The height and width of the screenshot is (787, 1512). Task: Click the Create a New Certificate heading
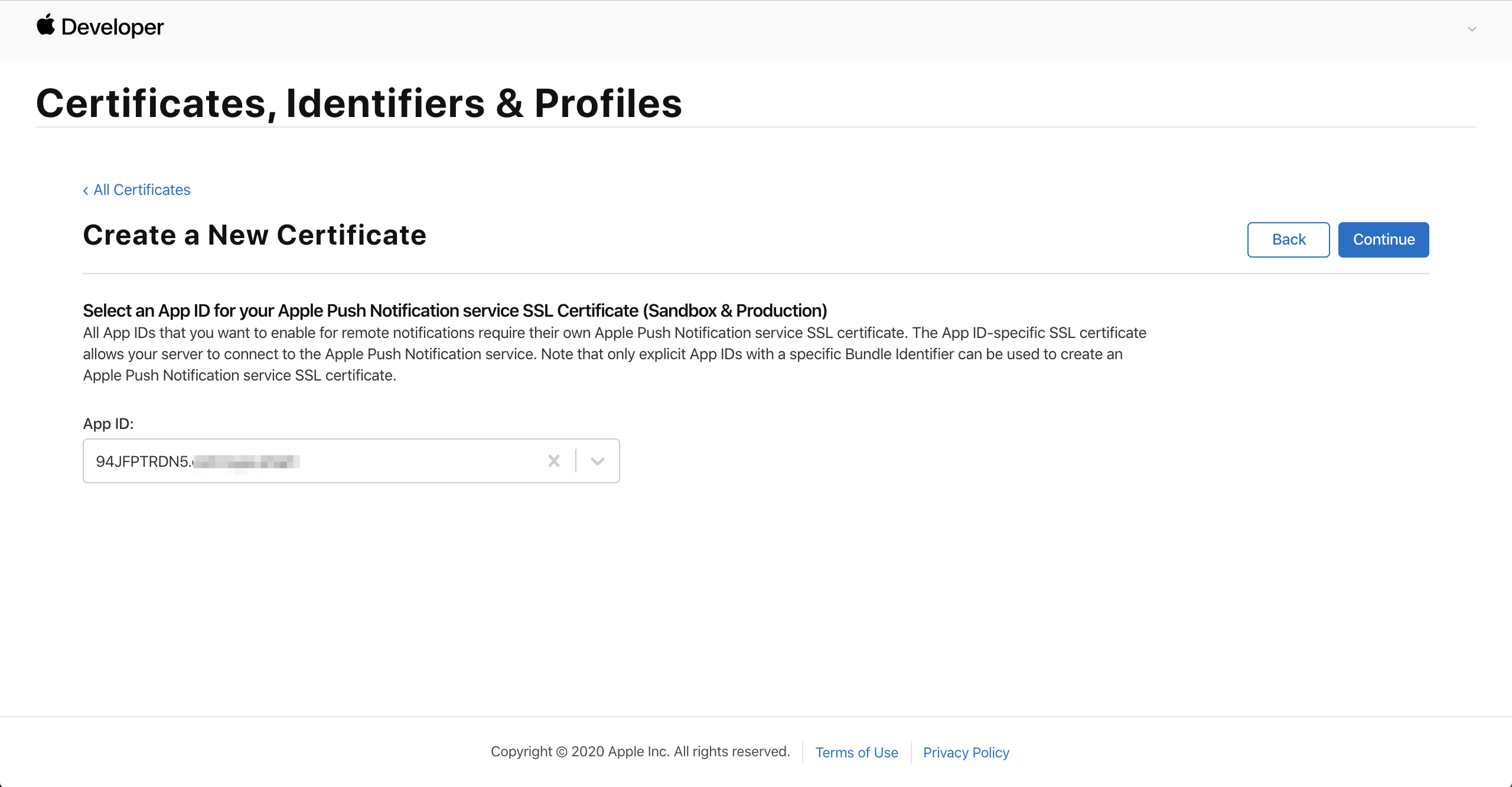pyautogui.click(x=255, y=235)
